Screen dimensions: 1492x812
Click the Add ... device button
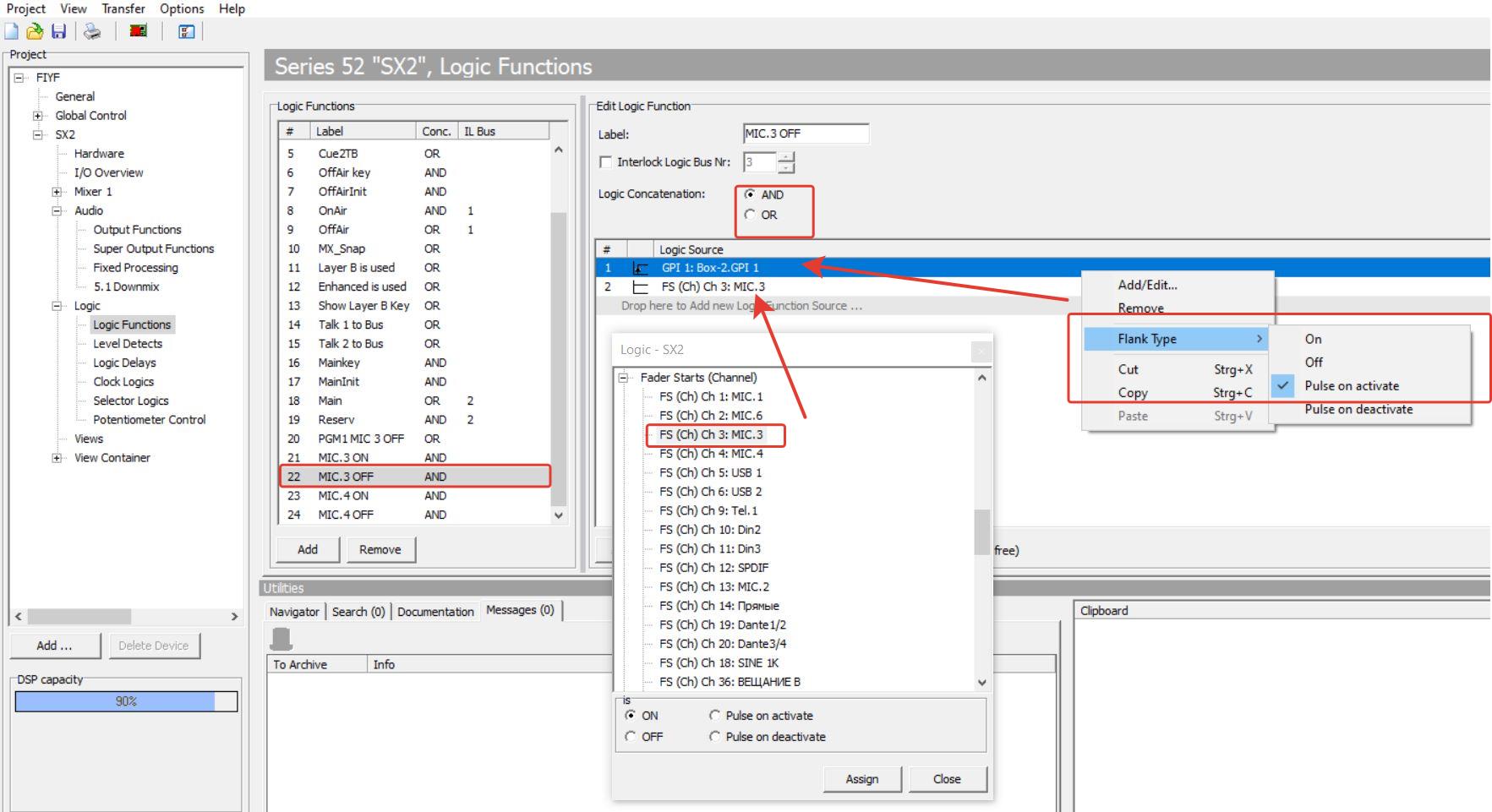(54, 646)
